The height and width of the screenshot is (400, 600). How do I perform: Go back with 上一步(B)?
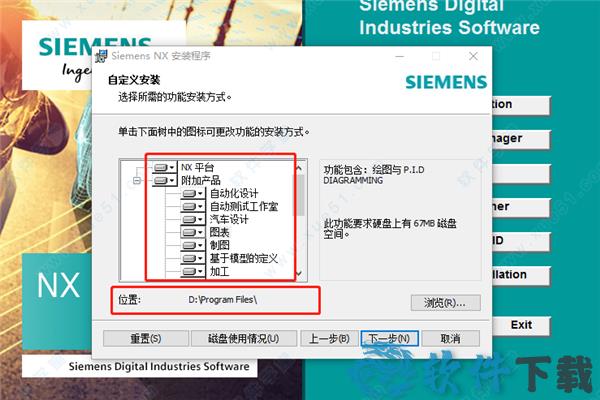coord(329,338)
